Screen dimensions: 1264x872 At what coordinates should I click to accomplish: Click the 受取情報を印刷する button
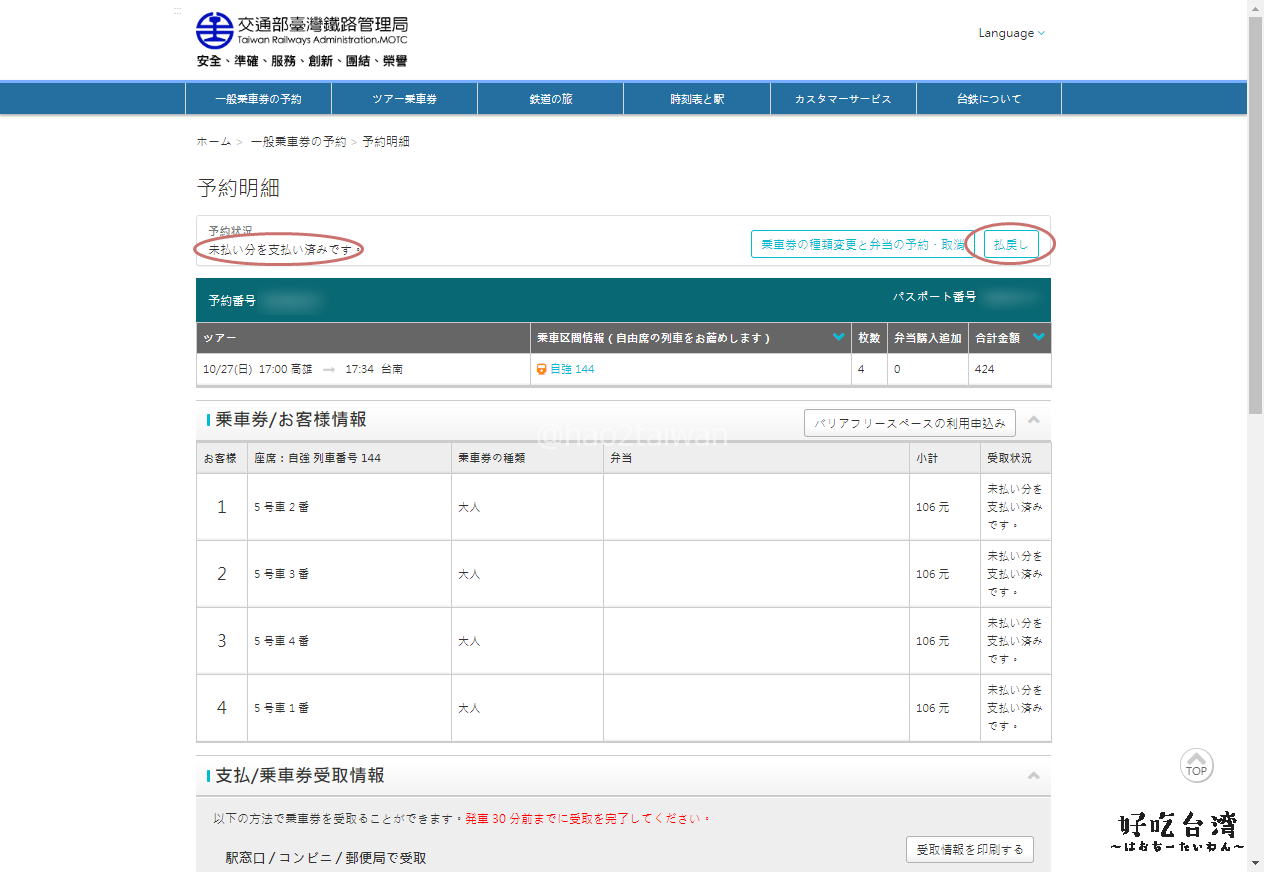969,850
